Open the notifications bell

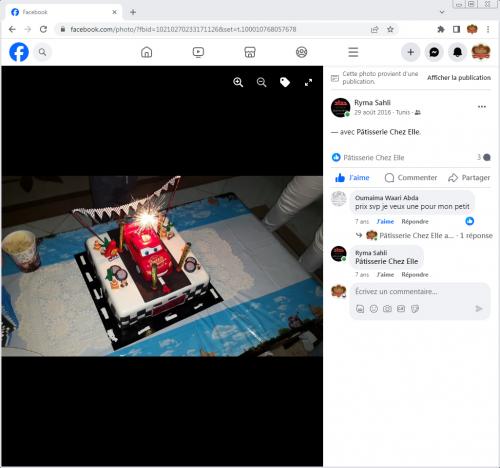point(457,52)
